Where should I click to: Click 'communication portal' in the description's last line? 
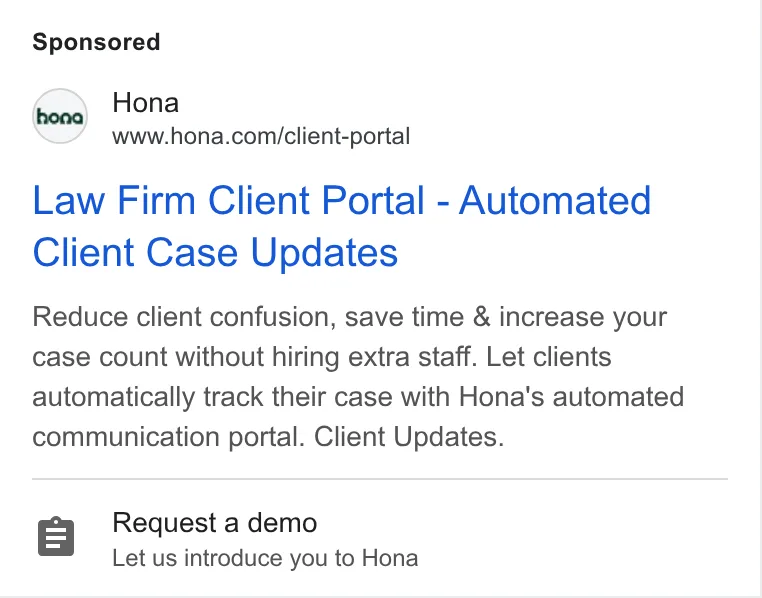click(168, 437)
